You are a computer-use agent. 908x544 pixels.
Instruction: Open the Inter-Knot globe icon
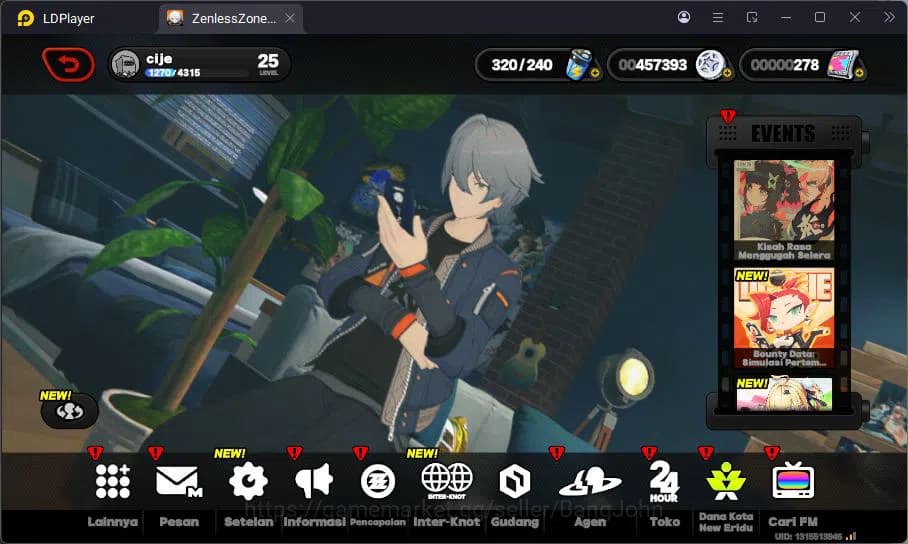446,480
